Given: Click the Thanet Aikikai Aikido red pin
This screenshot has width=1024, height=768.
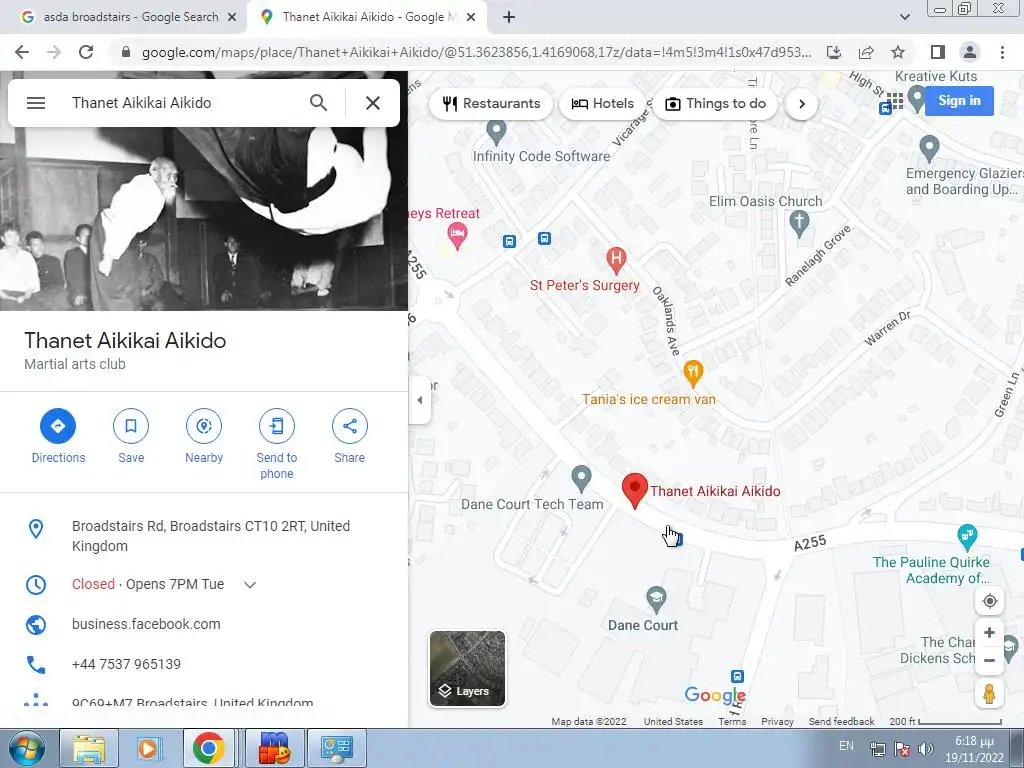Looking at the screenshot, I should point(634,490).
